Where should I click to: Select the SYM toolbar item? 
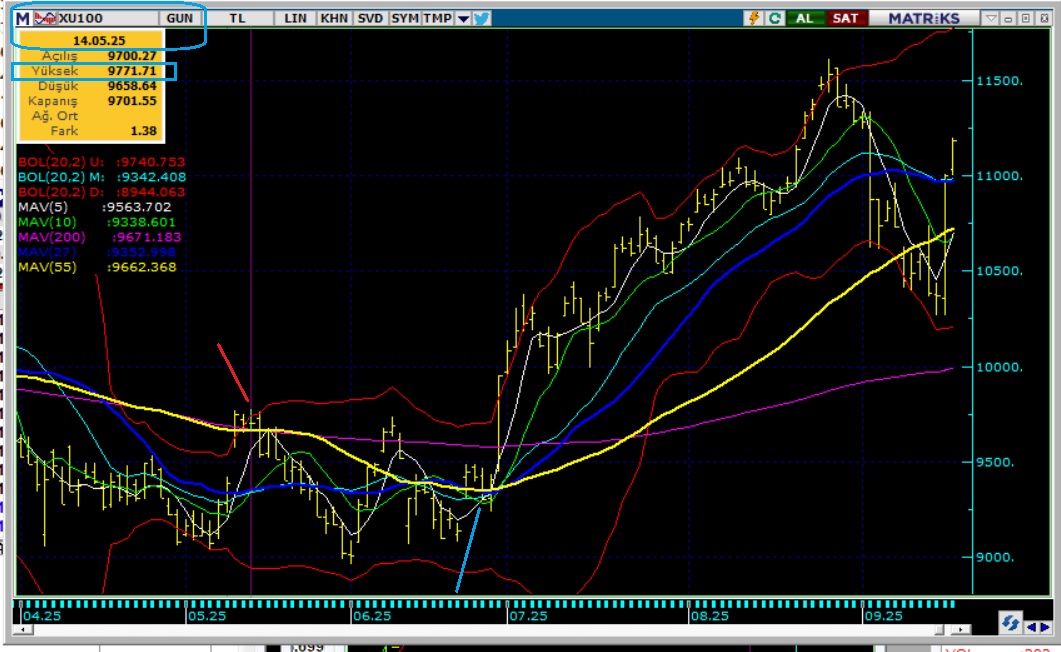tap(405, 18)
